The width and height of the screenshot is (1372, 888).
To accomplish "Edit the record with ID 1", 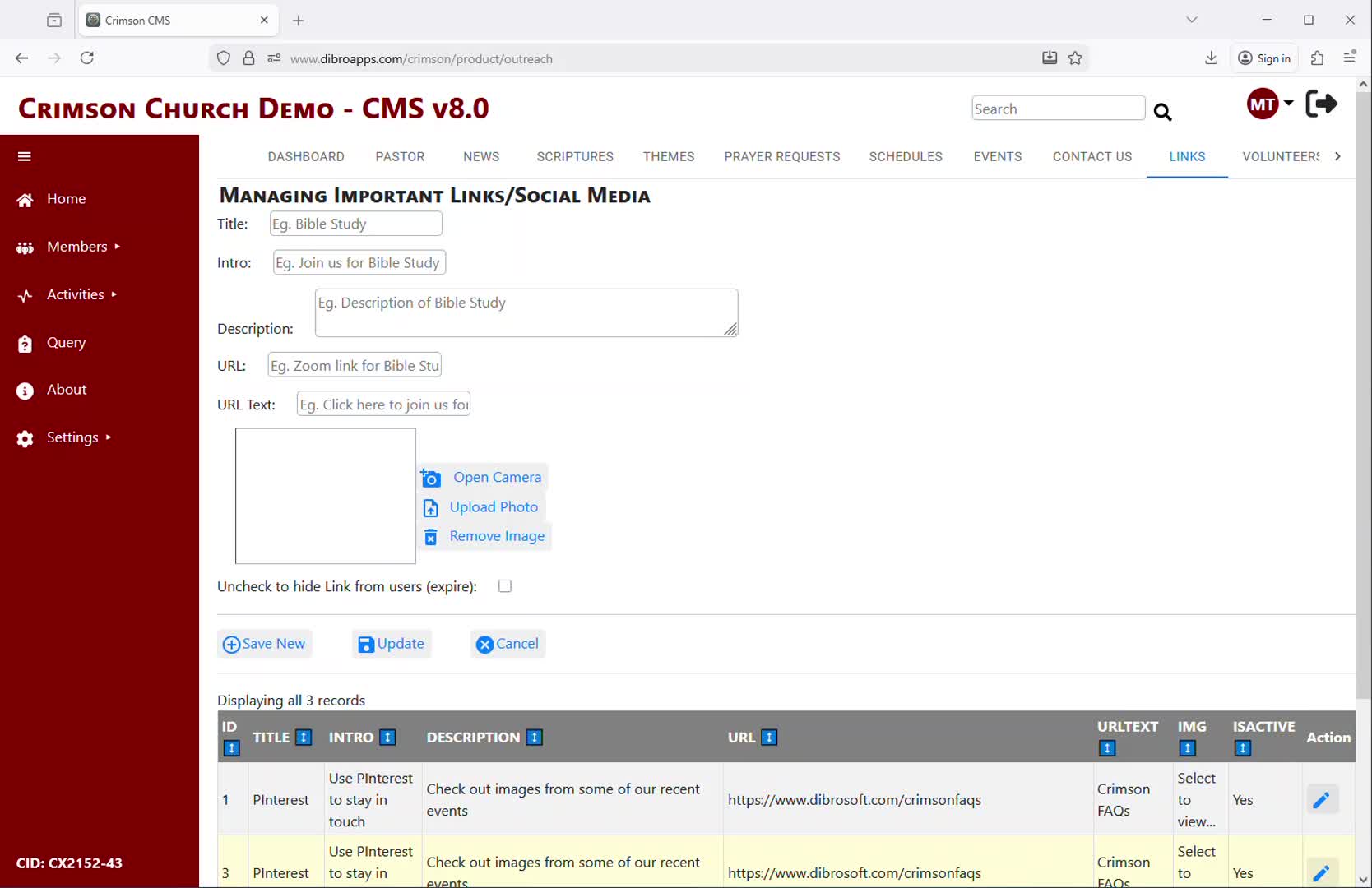I will tap(1321, 800).
